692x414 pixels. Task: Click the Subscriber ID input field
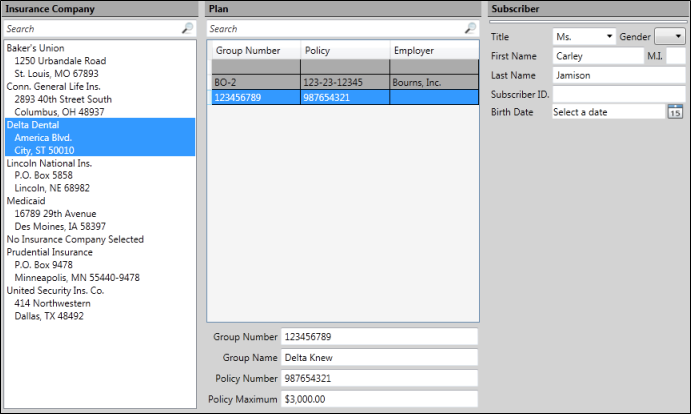[619, 94]
